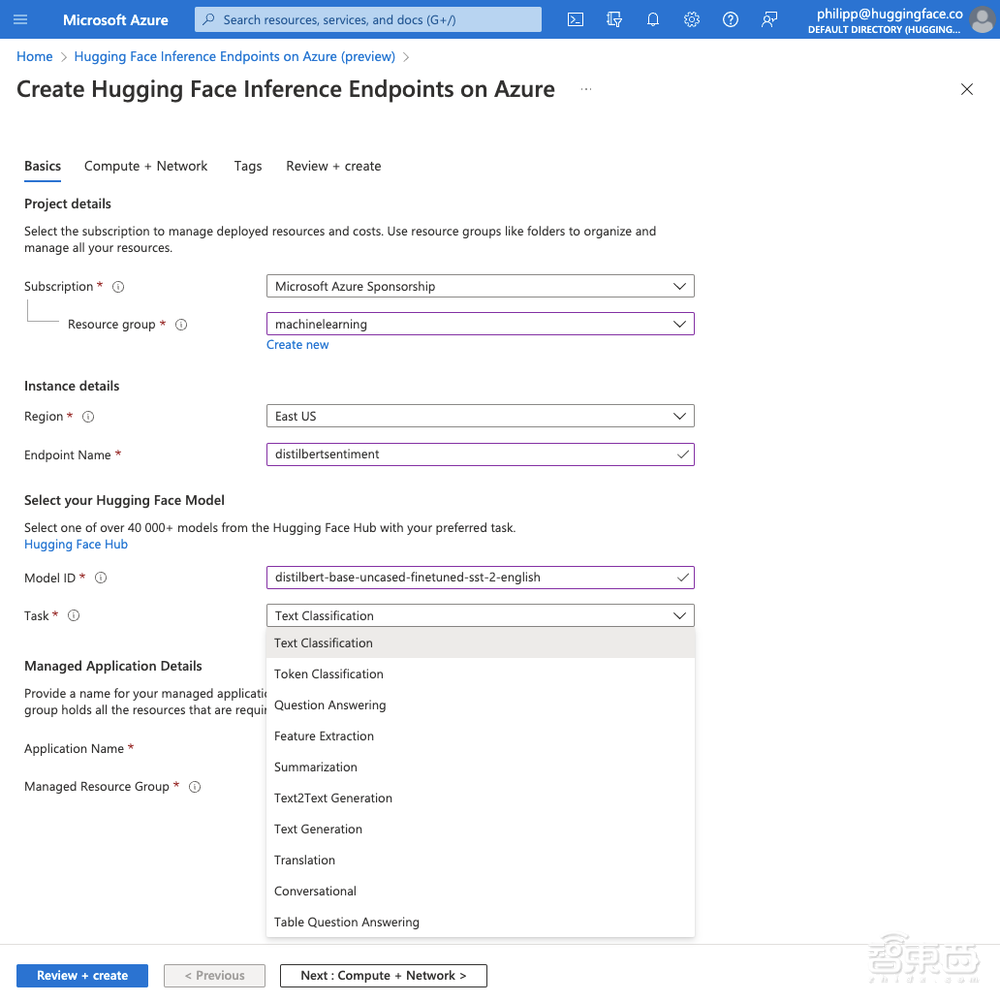1000x1002 pixels.
Task: Expand the Subscription dropdown
Action: 480,286
